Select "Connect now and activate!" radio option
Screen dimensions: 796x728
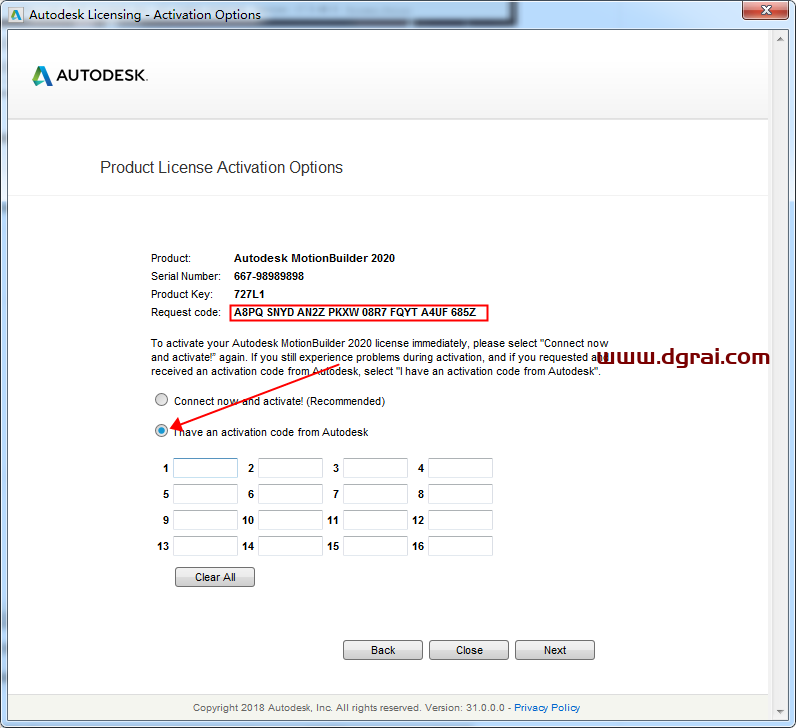point(162,400)
